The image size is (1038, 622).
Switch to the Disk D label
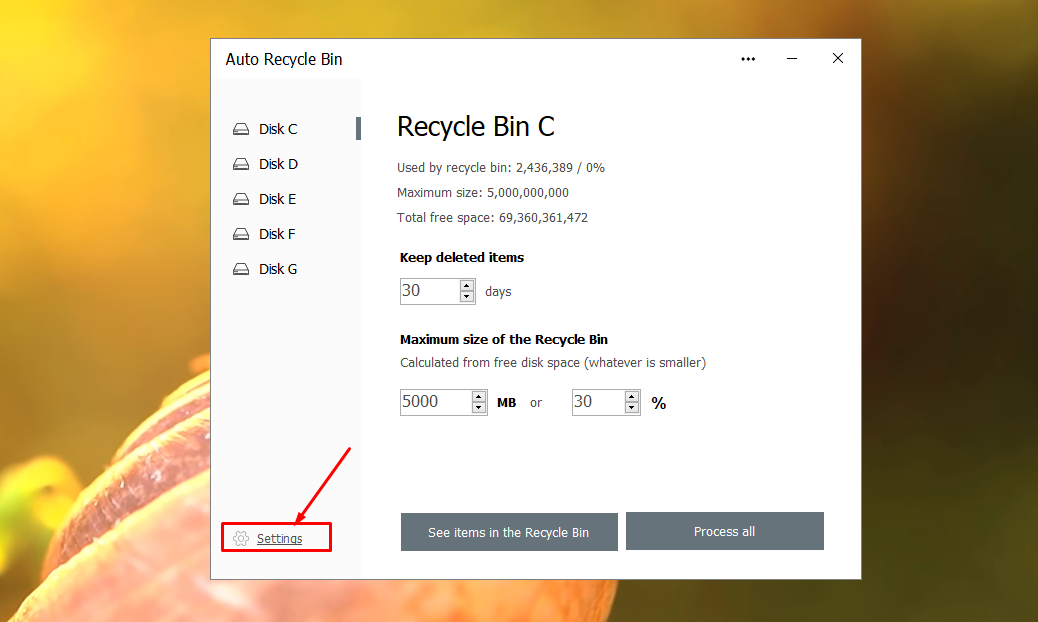[x=278, y=164]
